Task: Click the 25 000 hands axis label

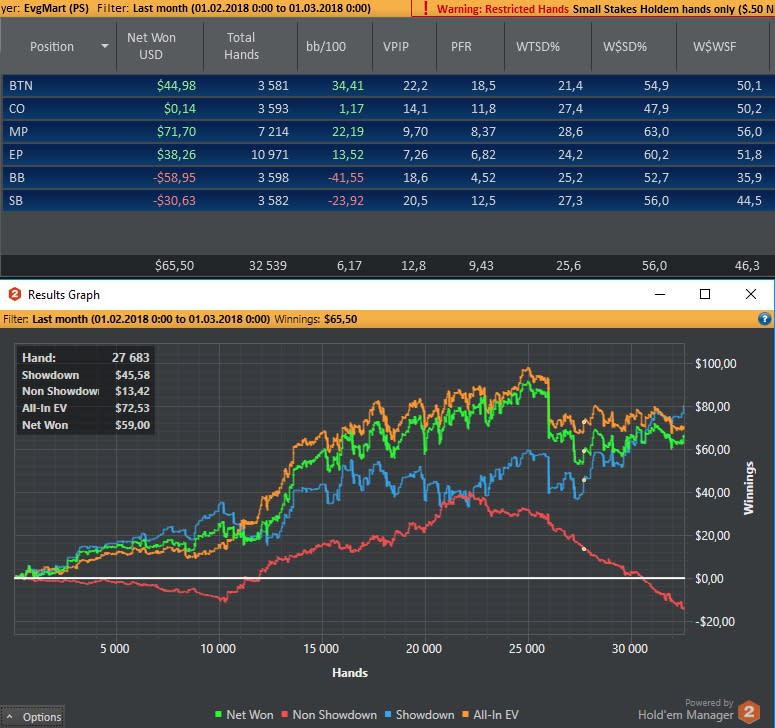Action: tap(526, 648)
